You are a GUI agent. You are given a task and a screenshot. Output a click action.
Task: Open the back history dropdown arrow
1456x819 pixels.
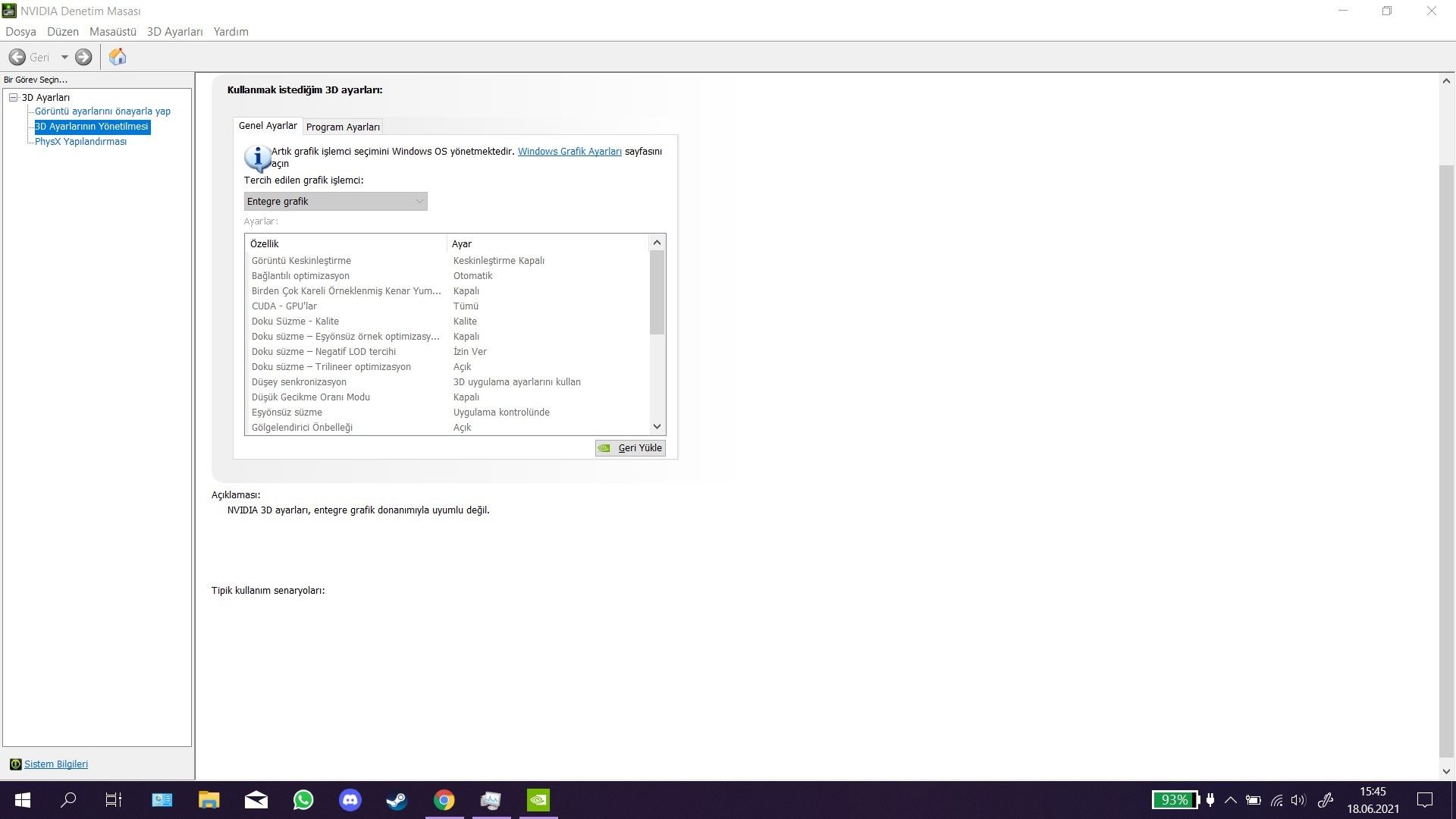(x=64, y=57)
